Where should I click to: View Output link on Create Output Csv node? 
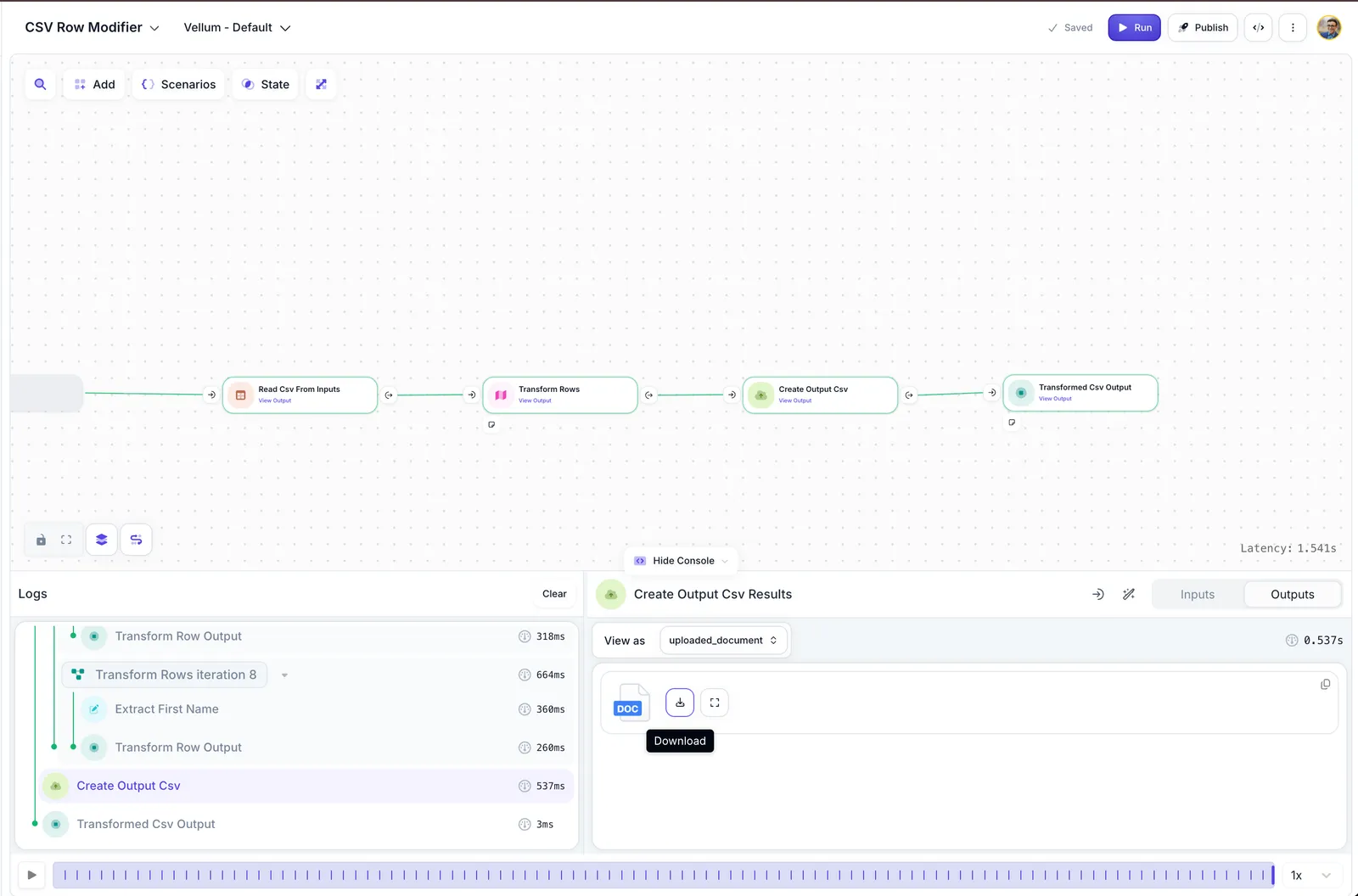click(x=795, y=400)
